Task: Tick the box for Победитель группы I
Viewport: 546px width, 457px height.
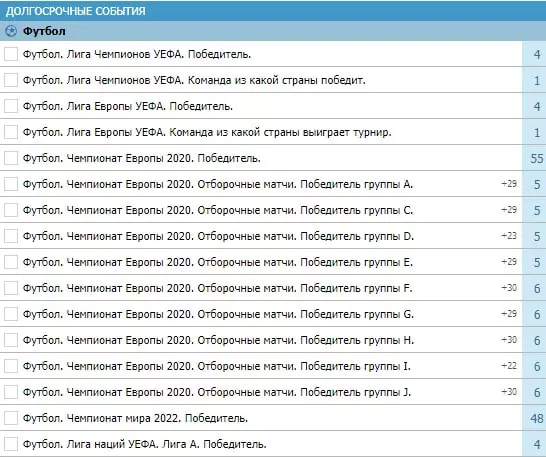Action: pyautogui.click(x=11, y=366)
